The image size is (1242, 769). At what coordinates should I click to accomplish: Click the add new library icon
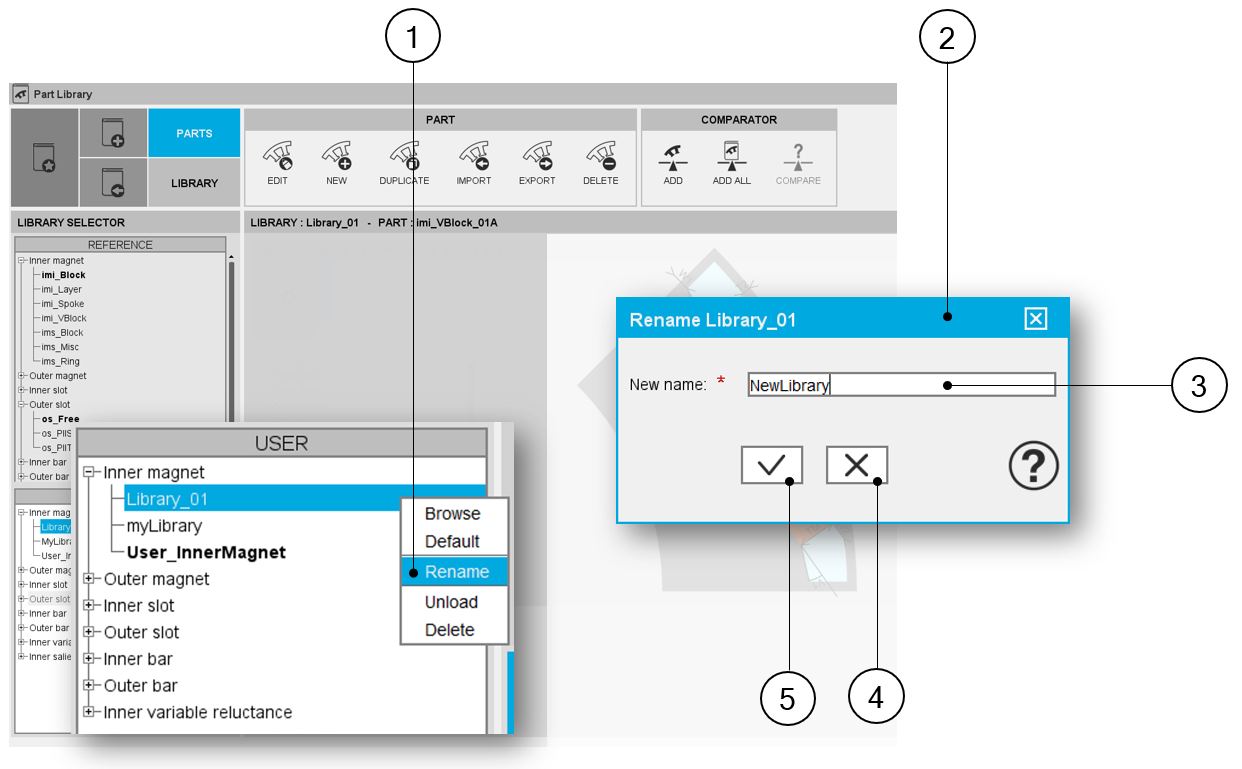click(113, 132)
